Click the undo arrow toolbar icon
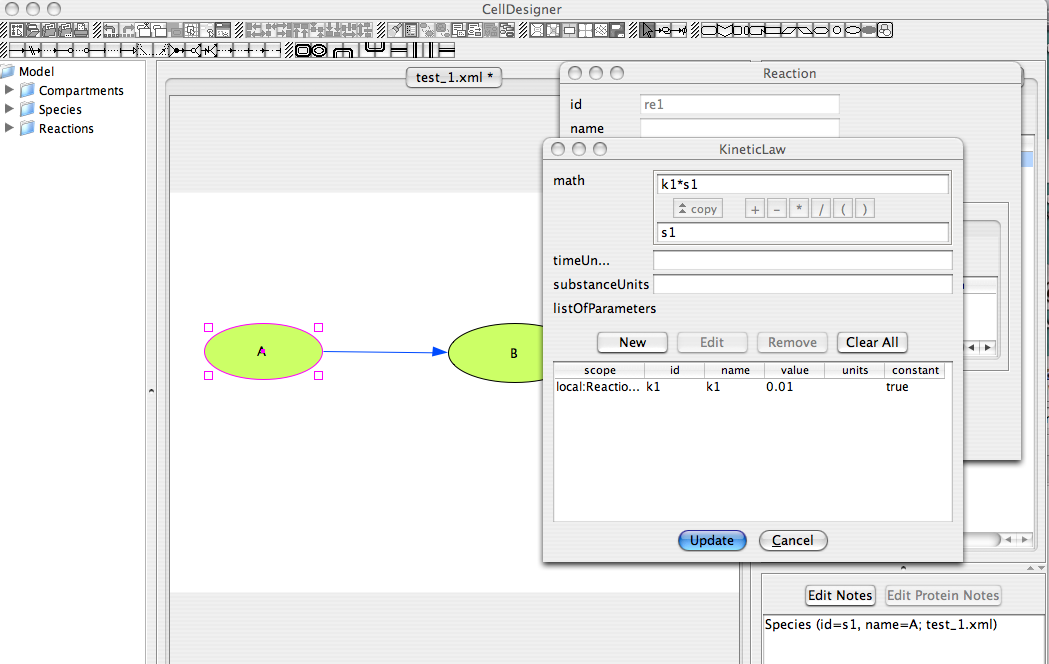 pyautogui.click(x=108, y=30)
